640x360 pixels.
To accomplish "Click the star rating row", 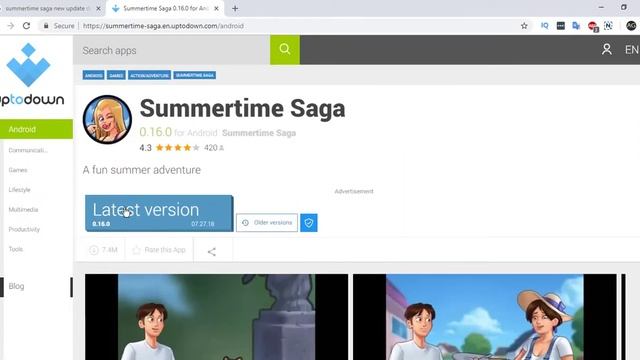I will point(178,148).
